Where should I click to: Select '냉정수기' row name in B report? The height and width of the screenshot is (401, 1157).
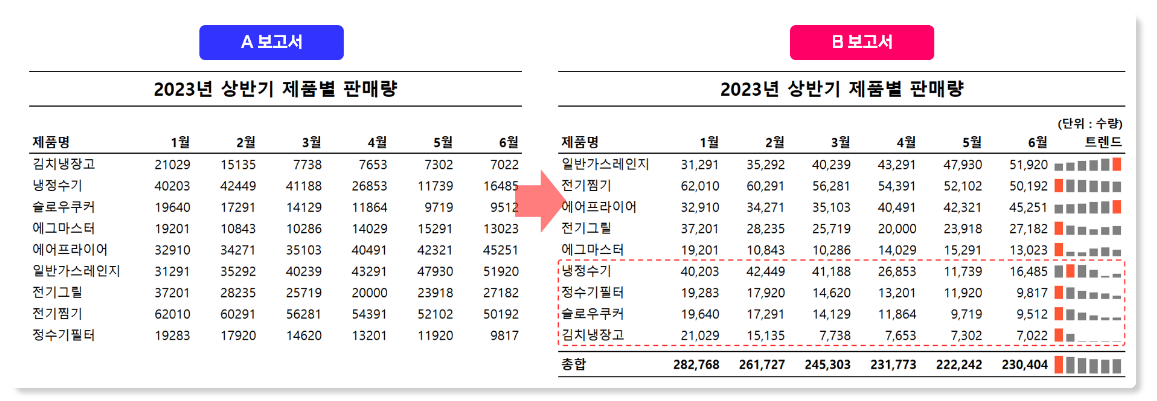pyautogui.click(x=587, y=271)
